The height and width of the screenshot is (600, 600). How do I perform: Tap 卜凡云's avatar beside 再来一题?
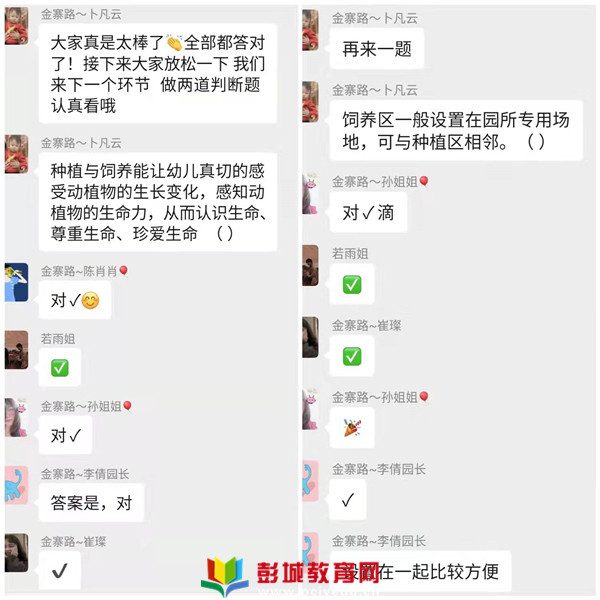coord(310,30)
